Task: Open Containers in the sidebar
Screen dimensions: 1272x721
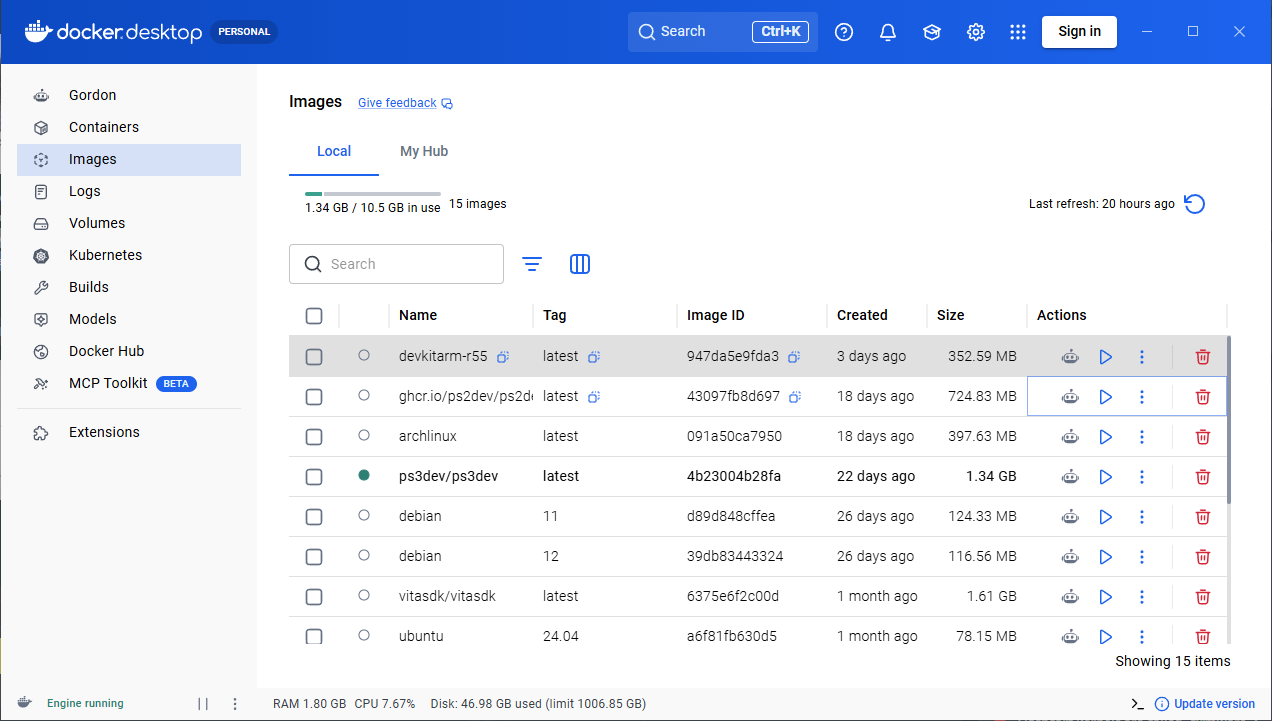Action: click(x=129, y=127)
